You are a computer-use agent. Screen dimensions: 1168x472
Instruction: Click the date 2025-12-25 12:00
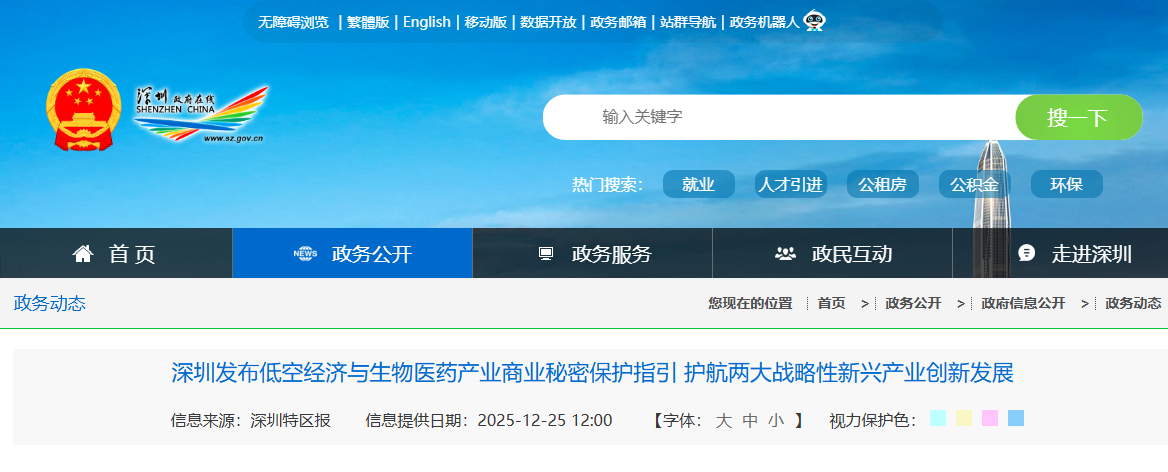point(545,421)
